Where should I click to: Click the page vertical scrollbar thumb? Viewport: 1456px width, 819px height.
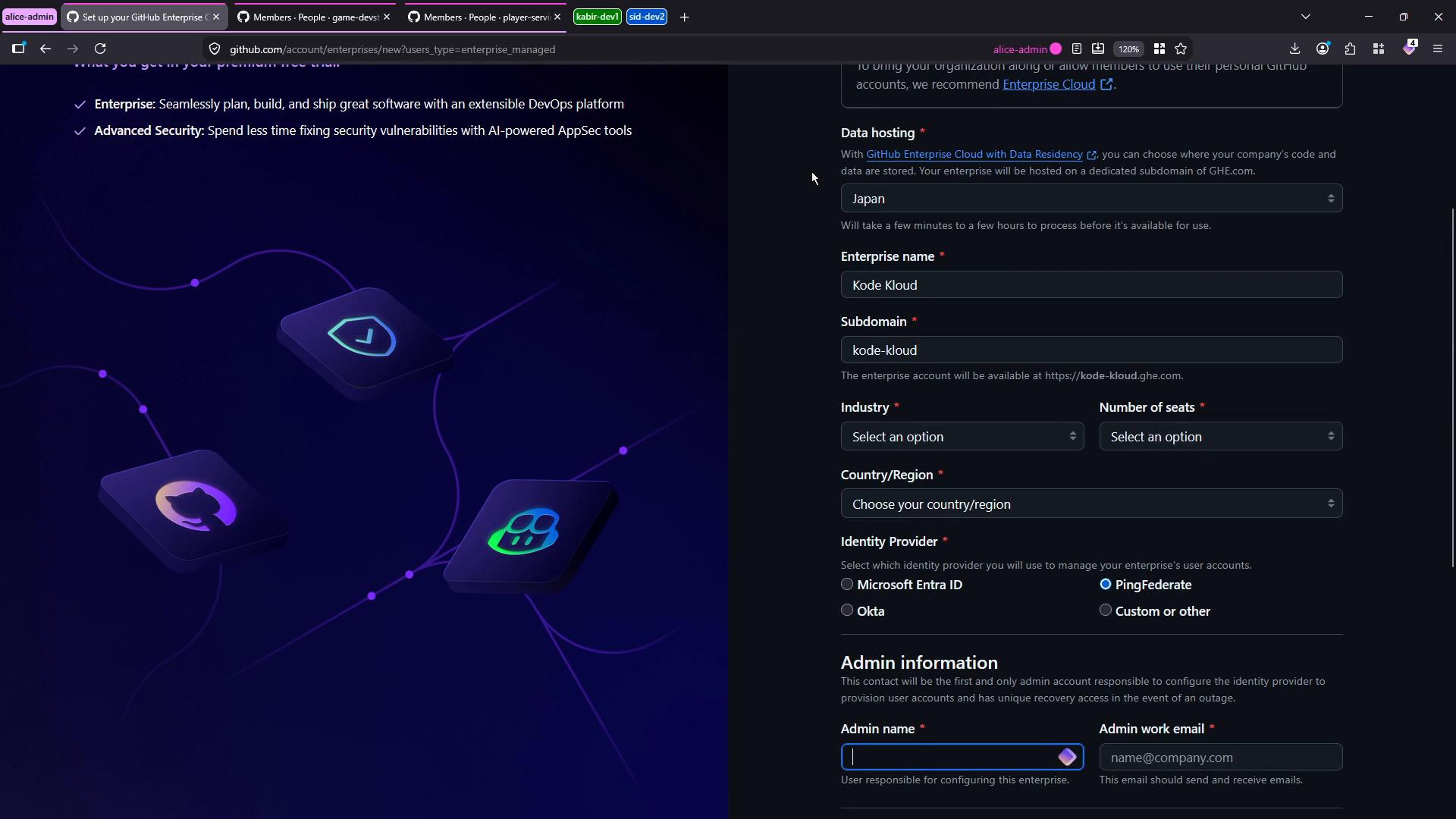pos(1453,387)
